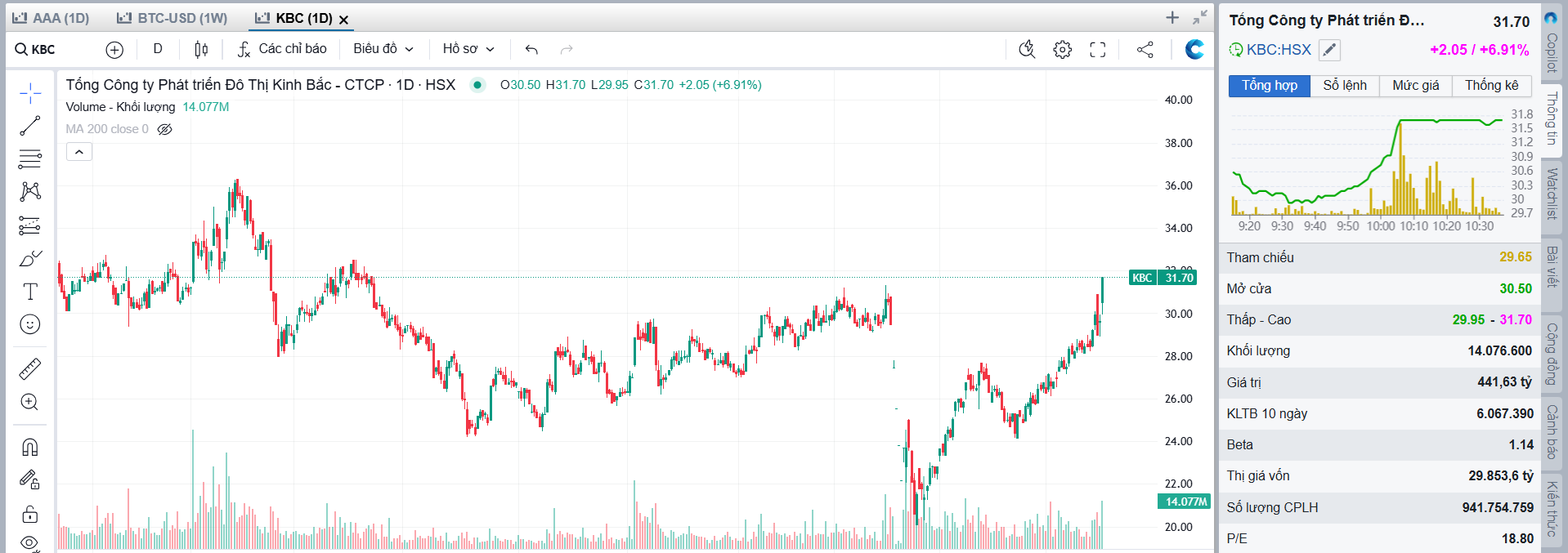The height and width of the screenshot is (553, 1568).
Task: Select the trend line drawing tool
Action: pos(30,126)
